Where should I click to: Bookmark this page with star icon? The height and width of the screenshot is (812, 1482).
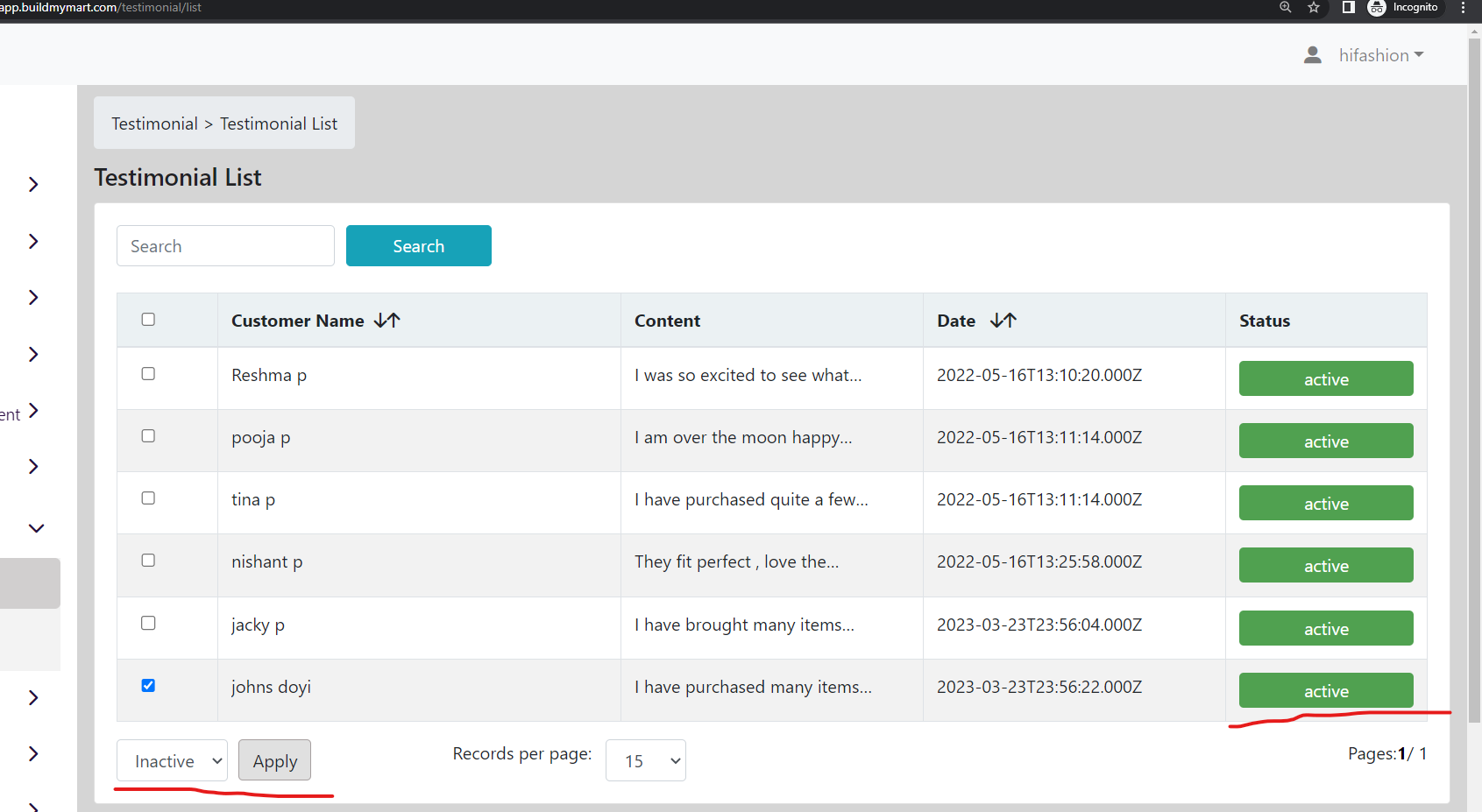[1314, 7]
